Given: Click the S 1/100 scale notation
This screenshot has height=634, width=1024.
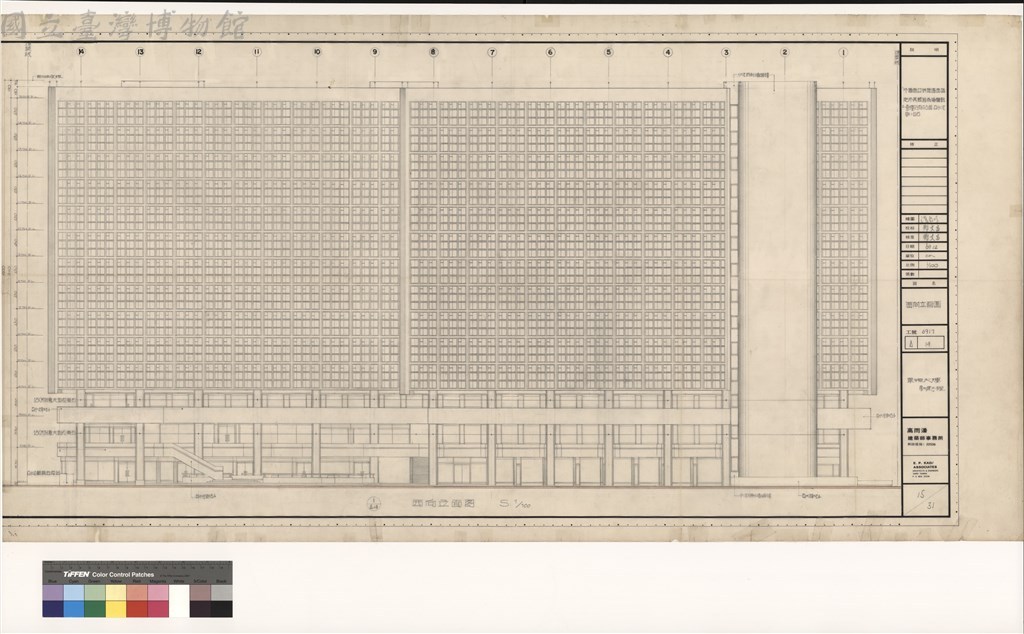Looking at the screenshot, I should click(515, 503).
